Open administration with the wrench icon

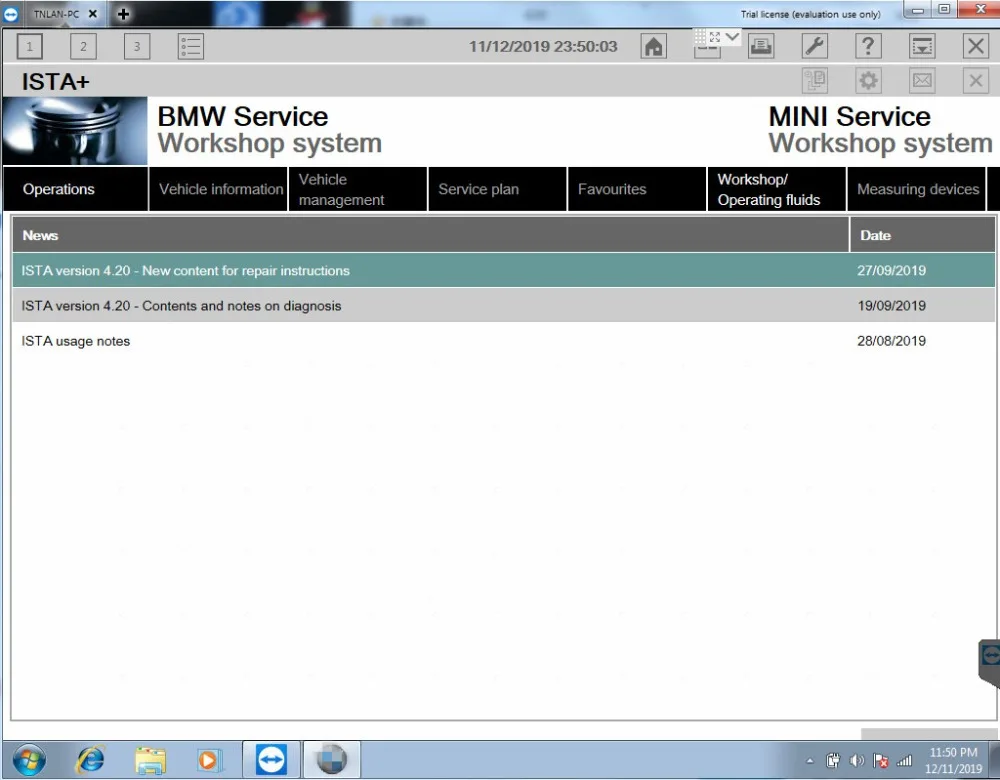click(814, 47)
